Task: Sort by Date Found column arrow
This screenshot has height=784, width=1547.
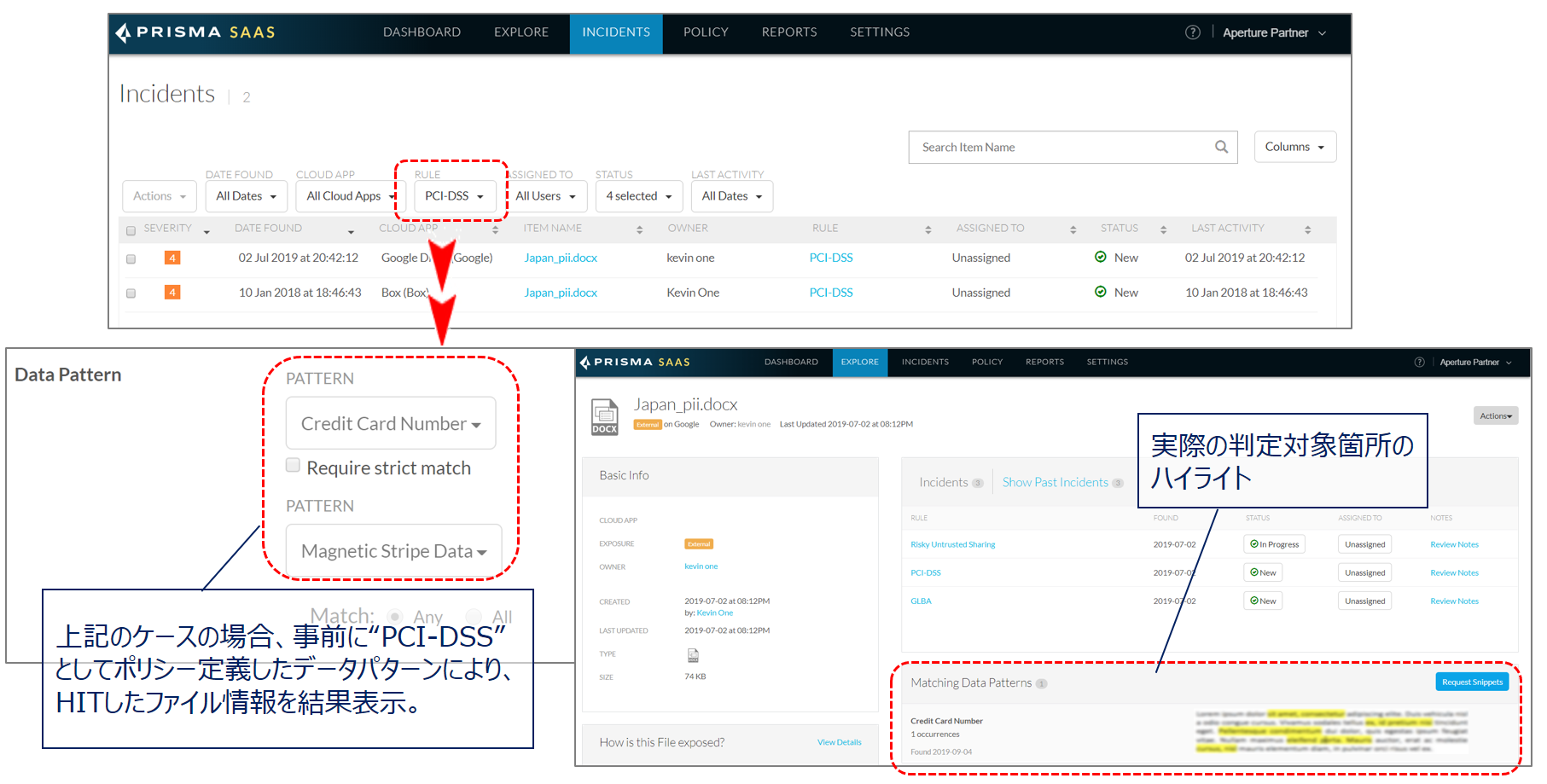Action: 351,230
